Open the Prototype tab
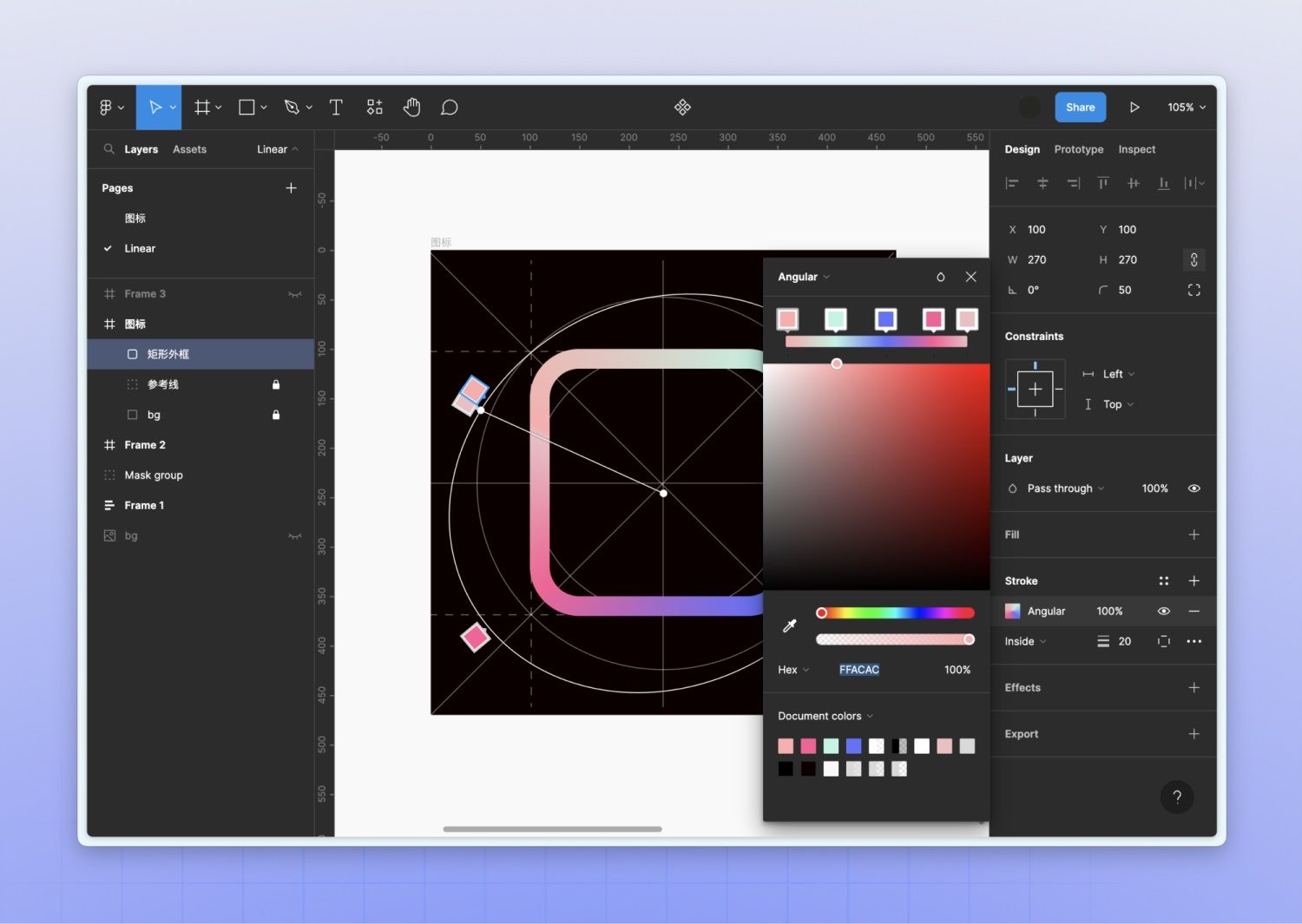Viewport: 1302px width, 924px height. click(1078, 149)
